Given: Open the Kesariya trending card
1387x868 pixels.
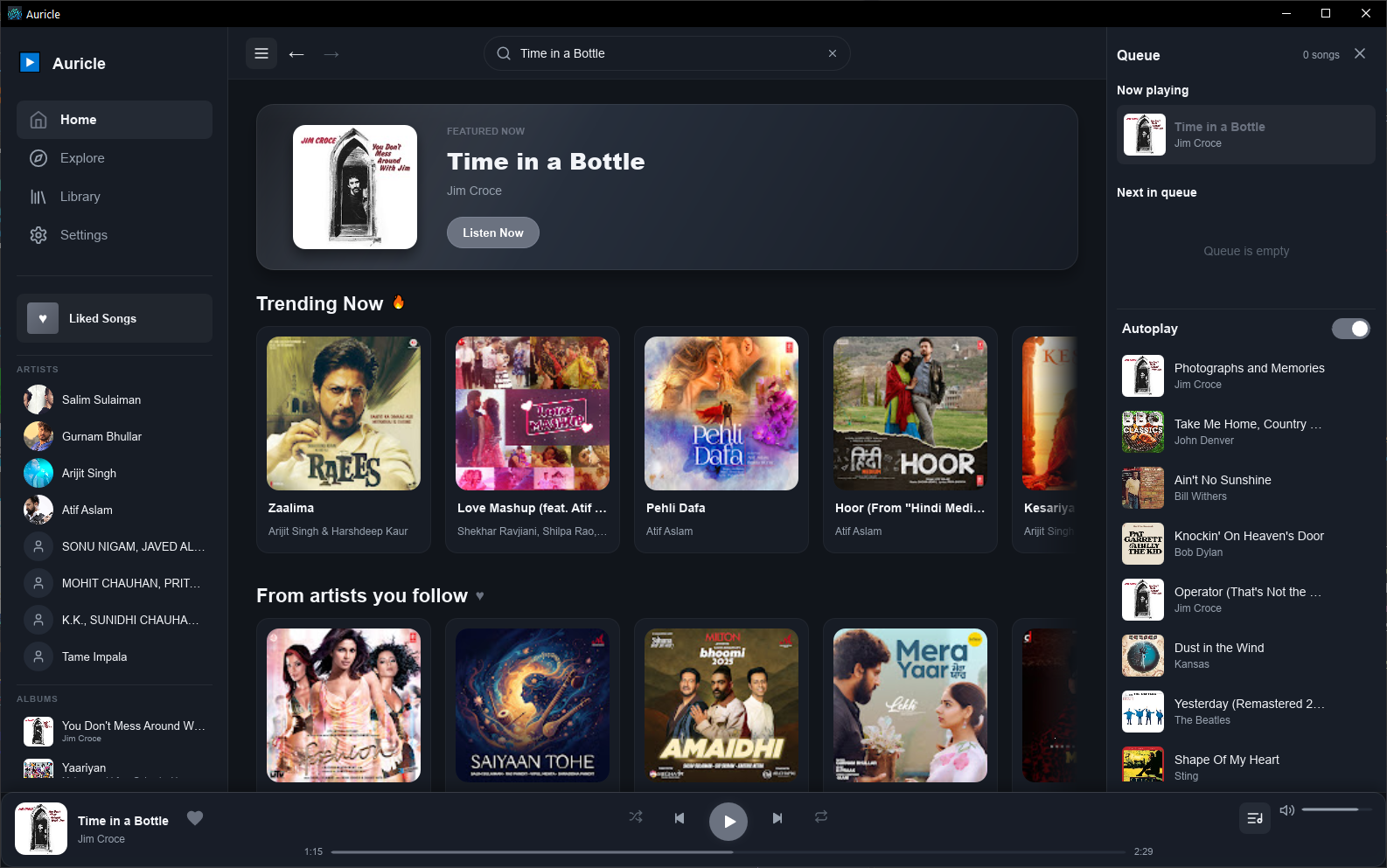Looking at the screenshot, I should (x=1045, y=440).
